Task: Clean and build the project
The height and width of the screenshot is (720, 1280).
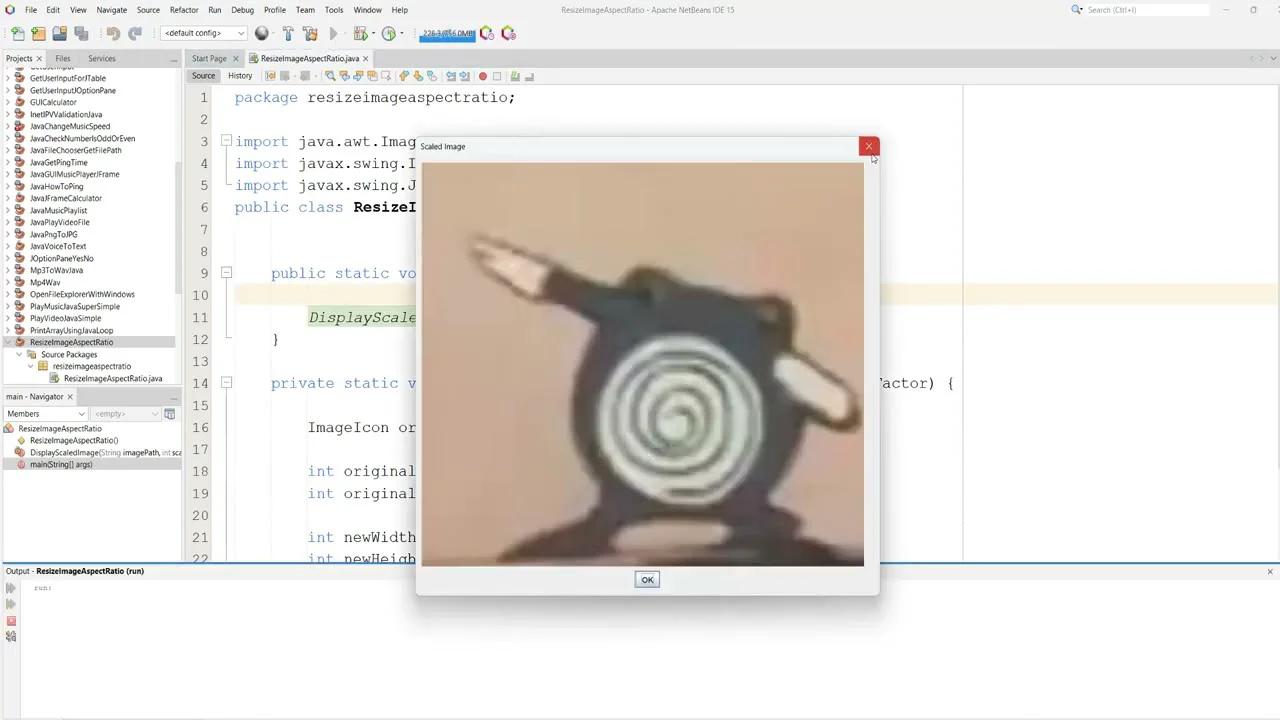Action: 311,33
